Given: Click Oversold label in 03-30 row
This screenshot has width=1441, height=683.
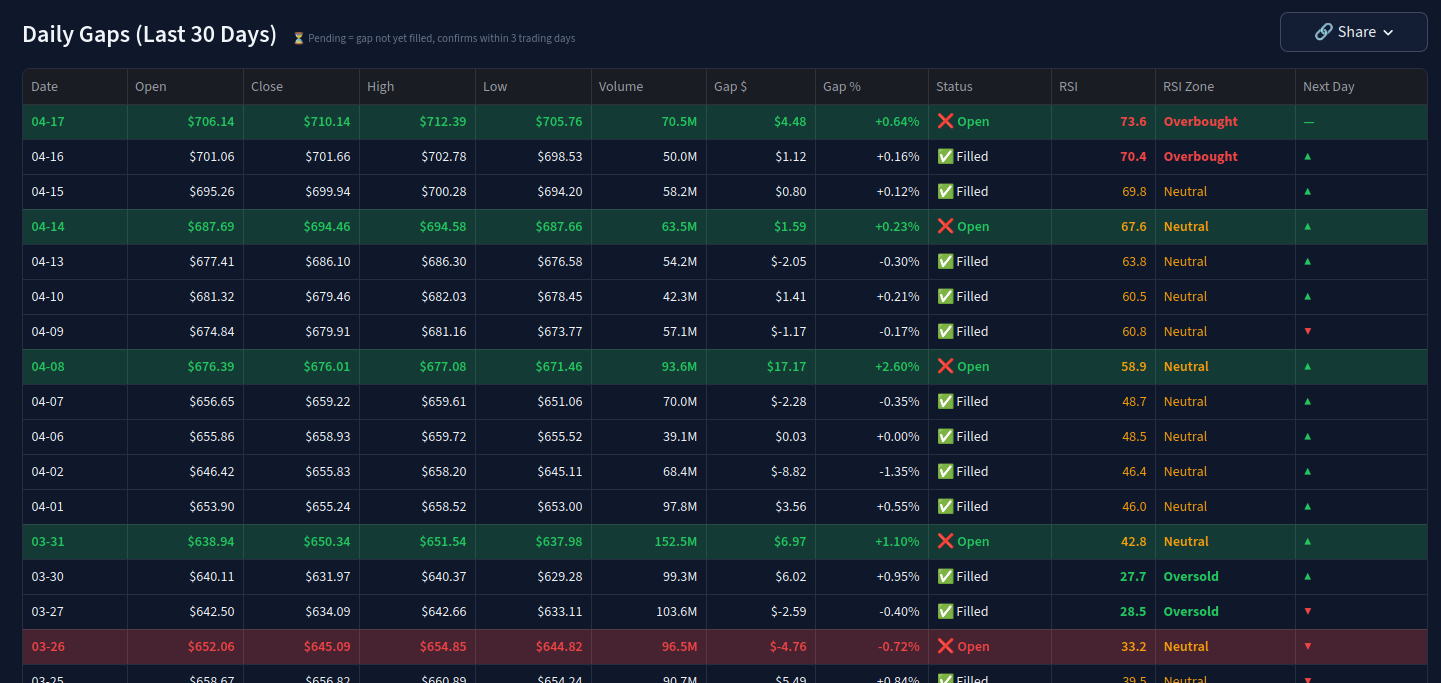Looking at the screenshot, I should [1191, 576].
